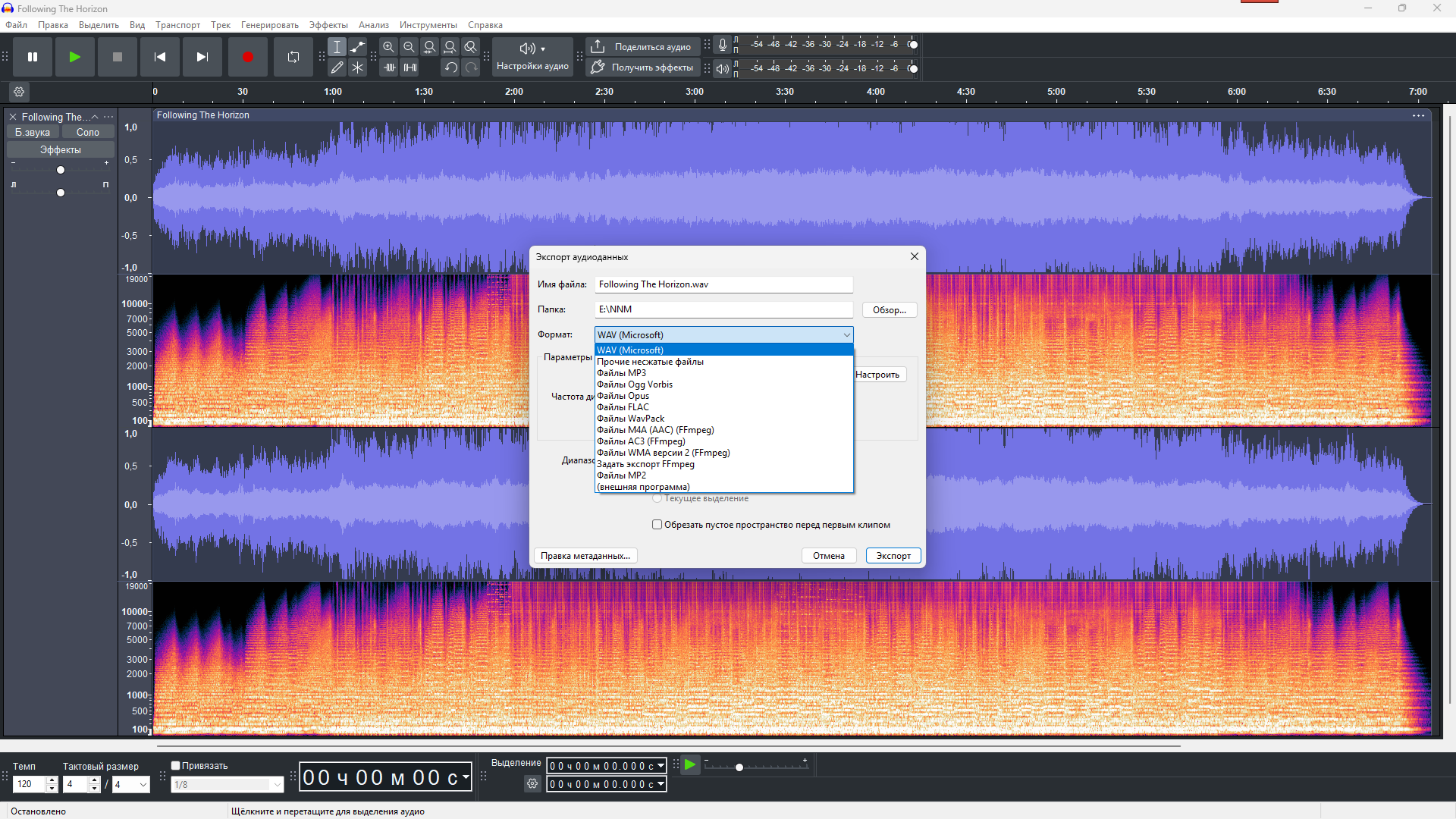
Task: Select the Multi-tool asterisk icon
Action: [358, 67]
